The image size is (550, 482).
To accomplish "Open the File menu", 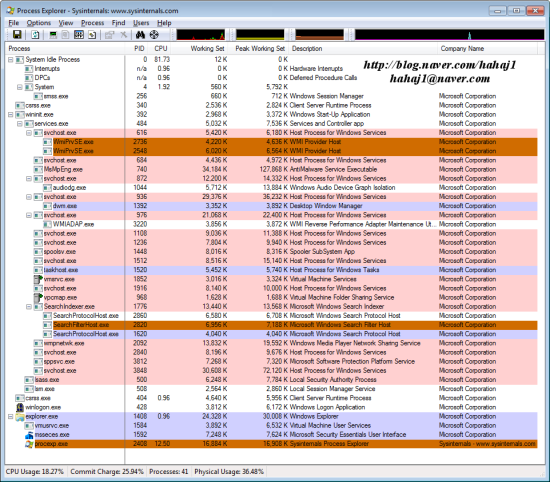I will coord(14,23).
